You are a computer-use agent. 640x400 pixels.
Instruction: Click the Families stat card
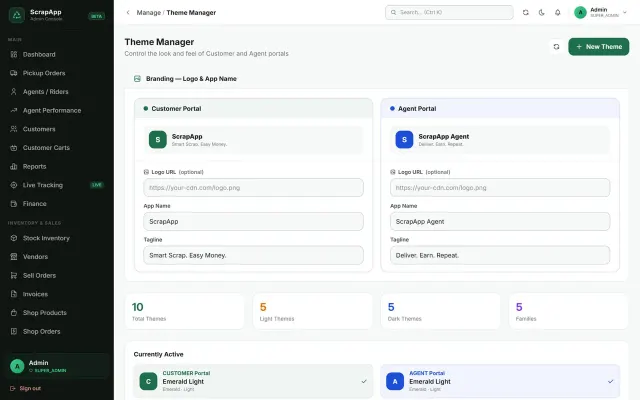point(569,311)
